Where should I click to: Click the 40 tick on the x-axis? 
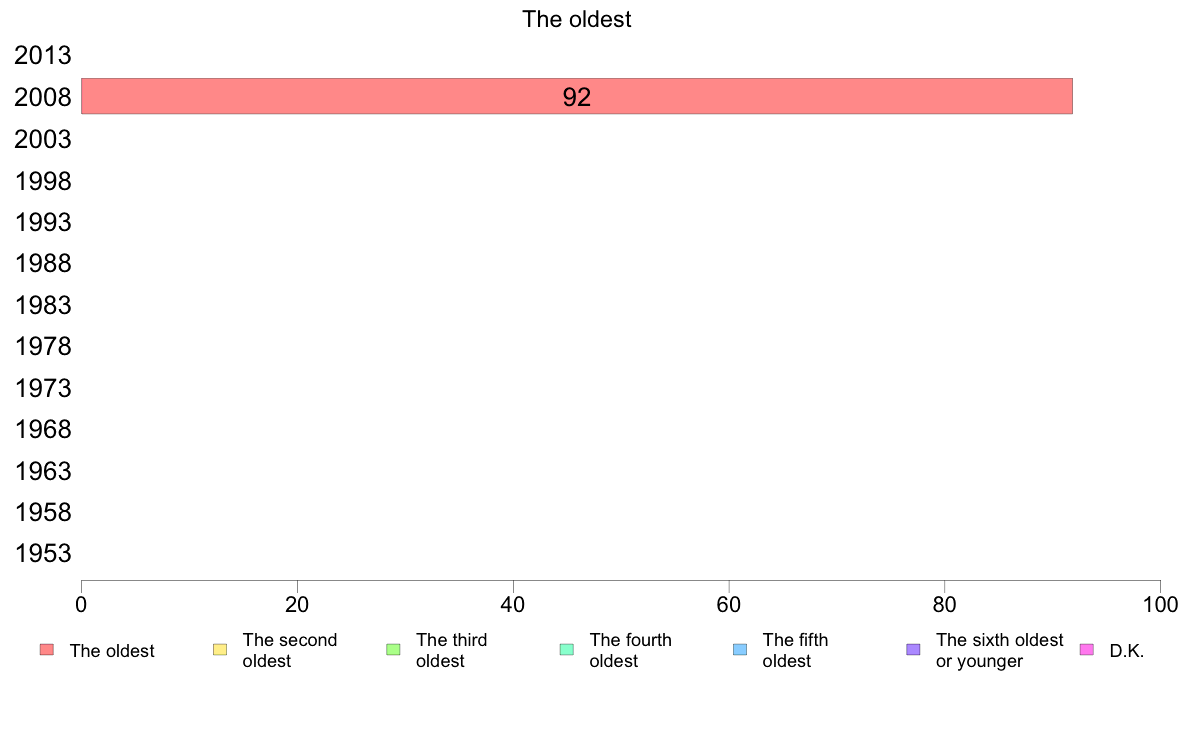coord(513,604)
